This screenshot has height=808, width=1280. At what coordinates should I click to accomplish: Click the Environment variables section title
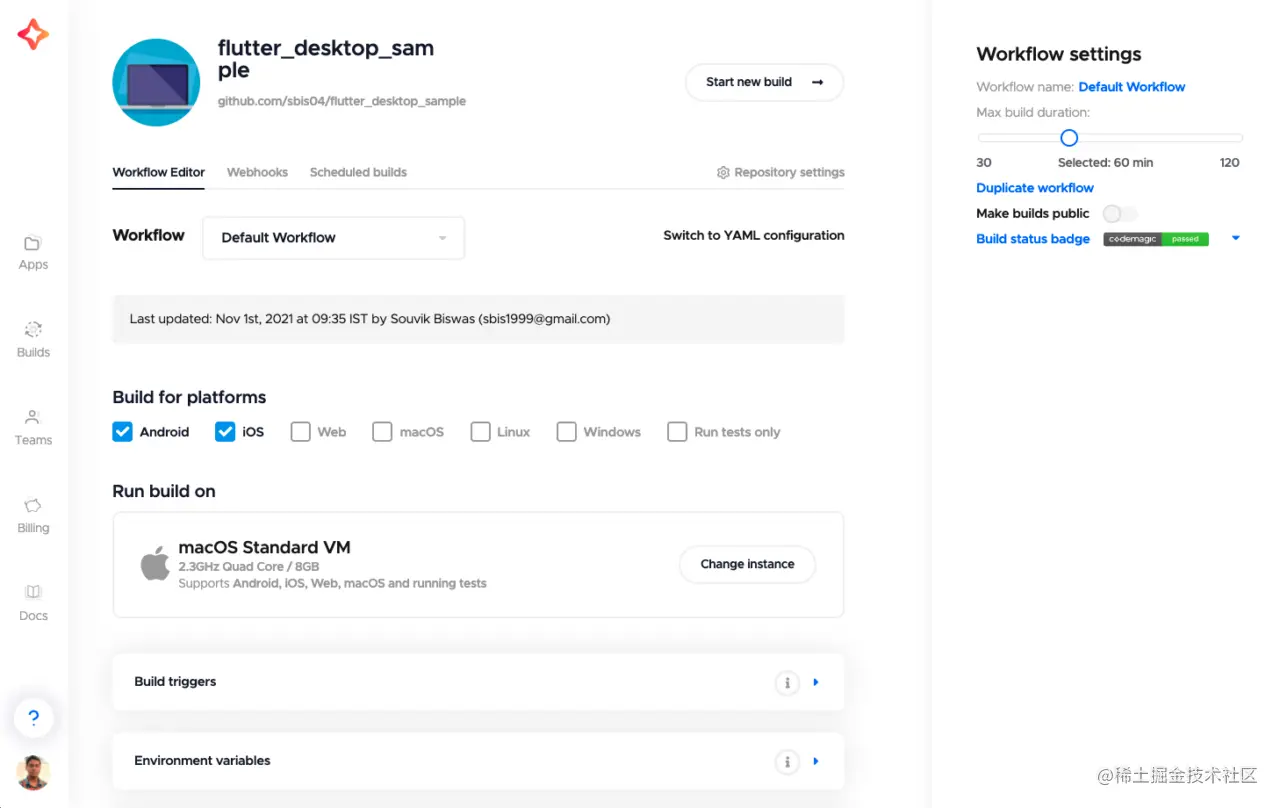(x=202, y=761)
